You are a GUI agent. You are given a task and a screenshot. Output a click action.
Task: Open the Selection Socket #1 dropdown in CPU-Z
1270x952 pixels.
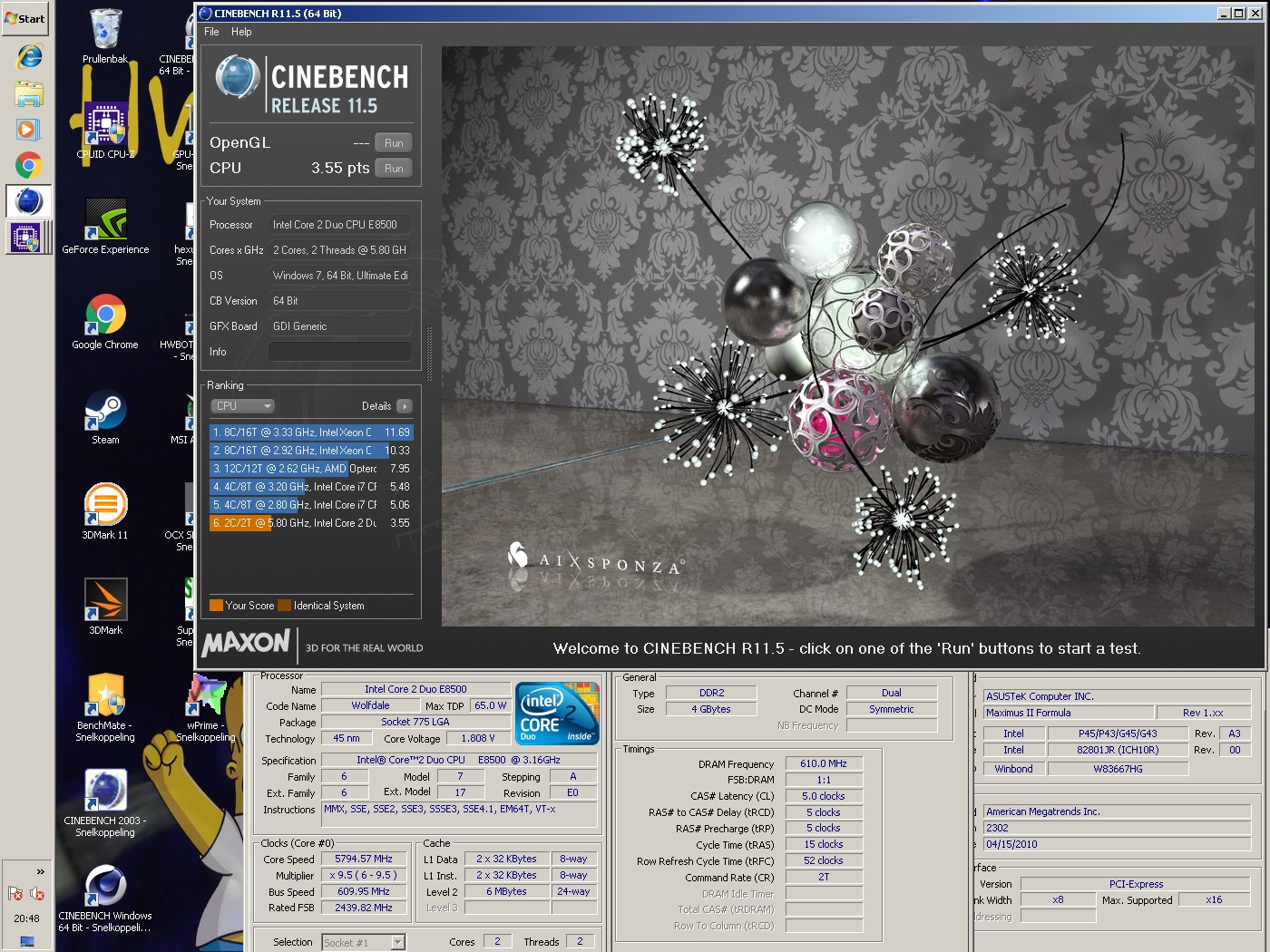click(x=364, y=943)
